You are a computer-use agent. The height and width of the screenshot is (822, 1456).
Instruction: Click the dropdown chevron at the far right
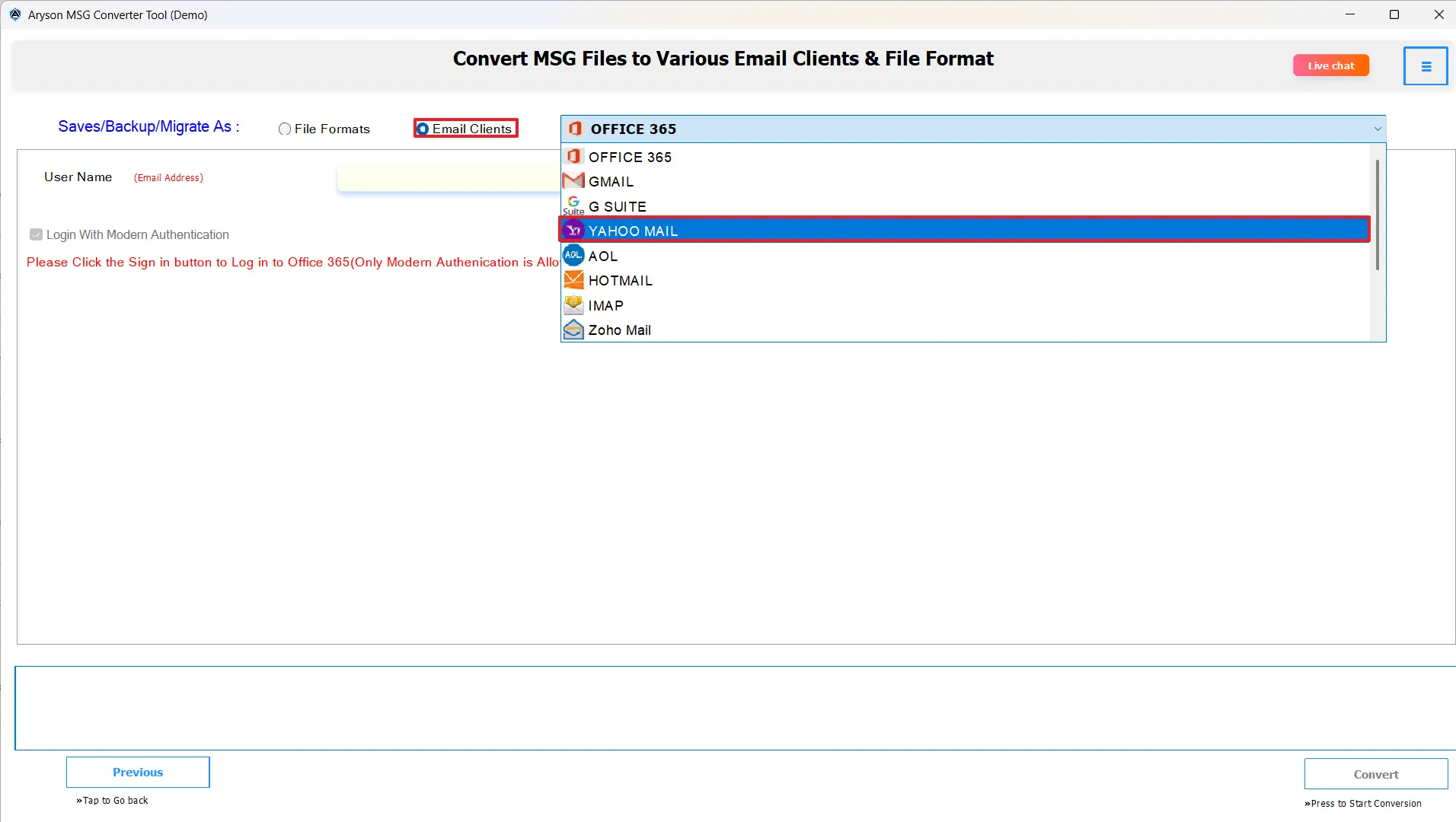tap(1378, 129)
